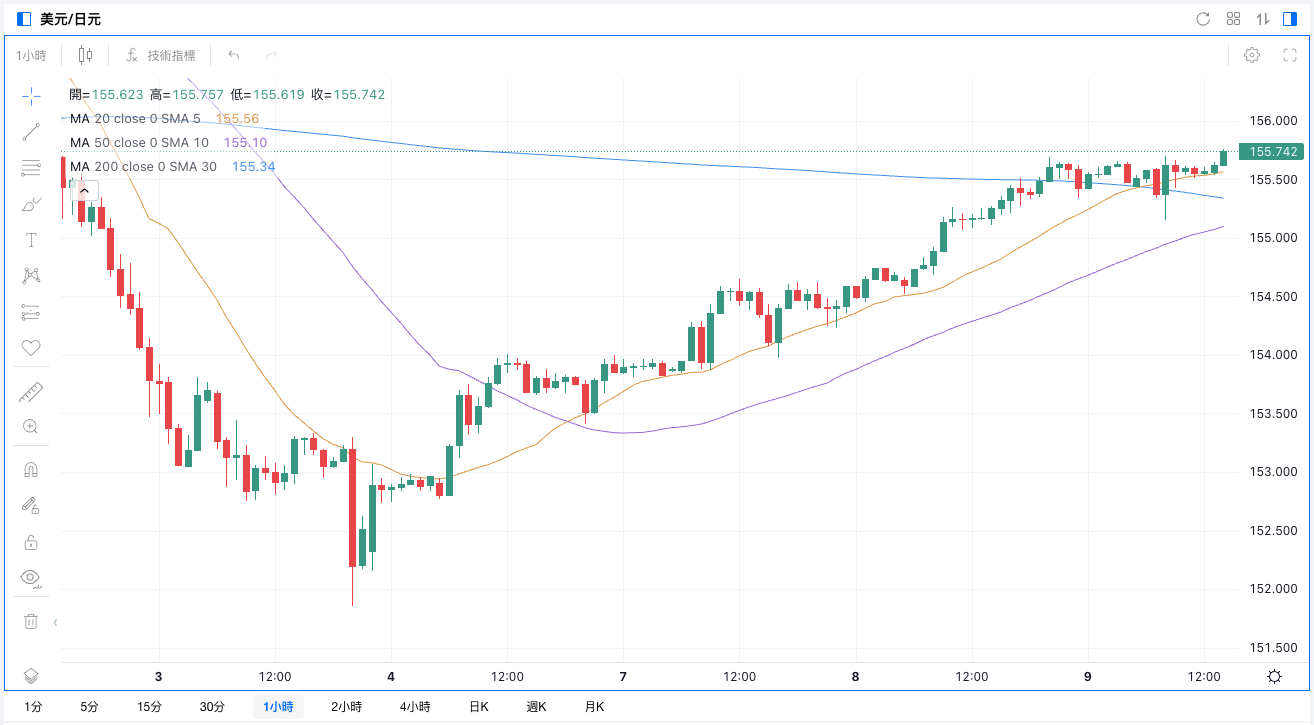Open the 1小時 interval dropdown in toolbar
Viewport: 1314px width, 725px height.
(32, 55)
